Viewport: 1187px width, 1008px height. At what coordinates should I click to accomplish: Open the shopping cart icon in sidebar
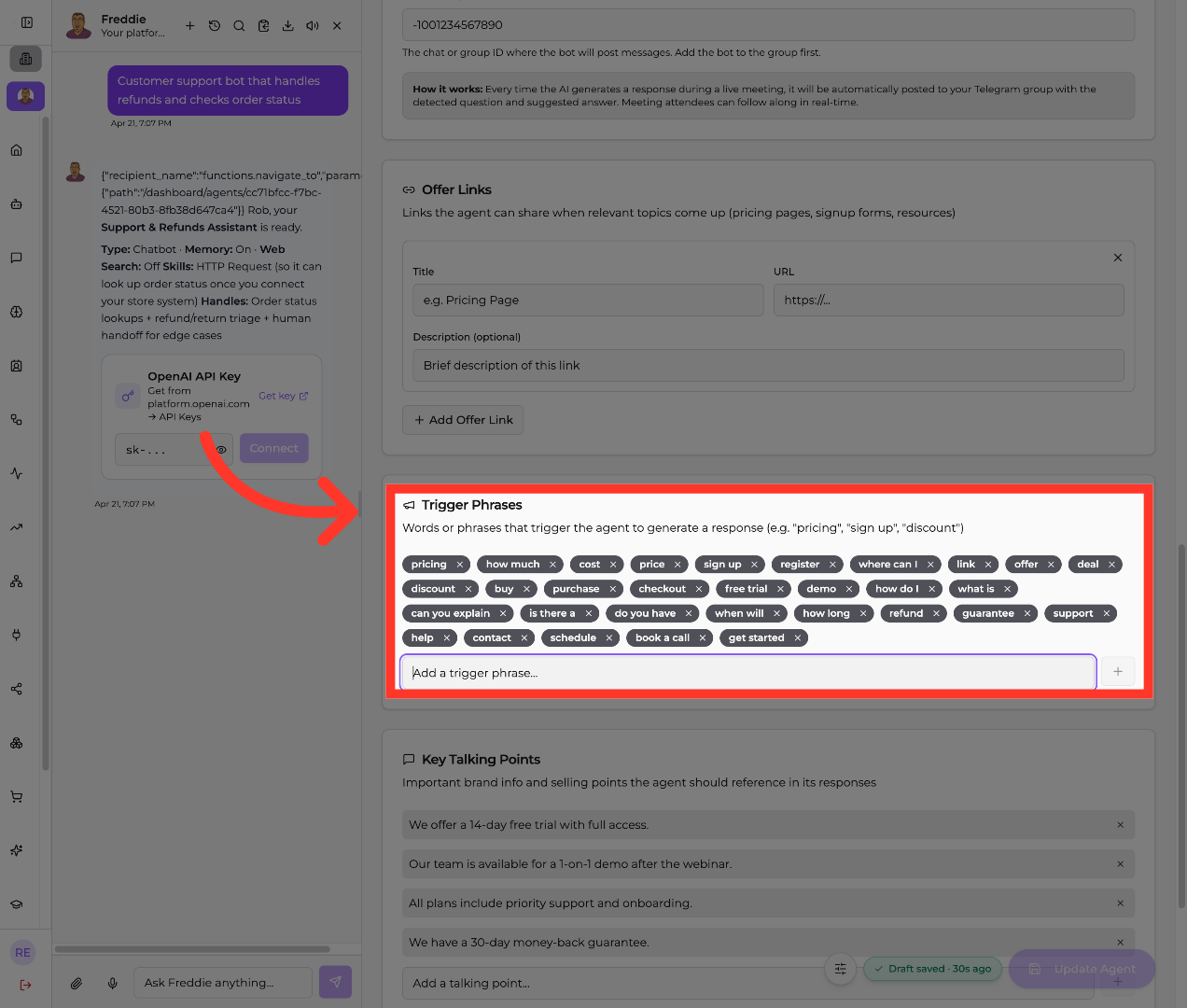coord(17,797)
